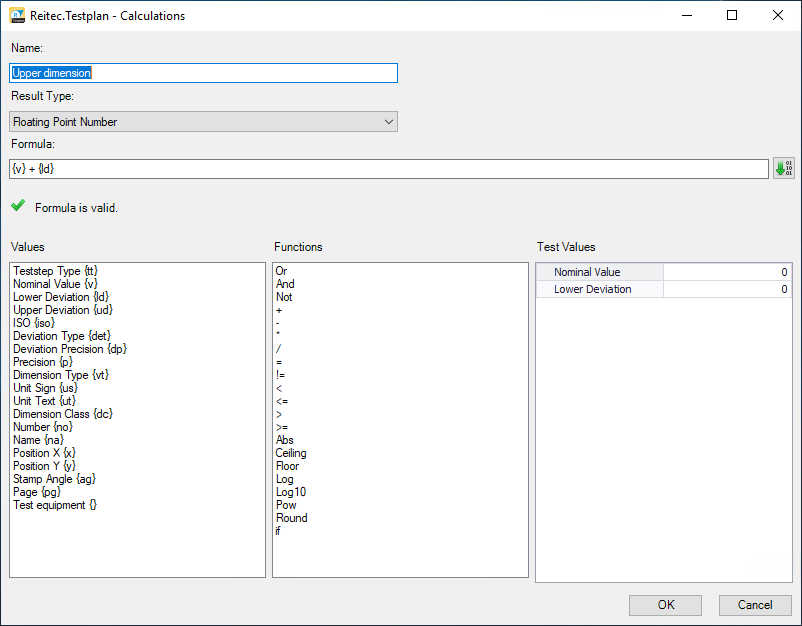Screen dimensions: 802x626
Task: Click inside the Formula input field
Action: 388,169
